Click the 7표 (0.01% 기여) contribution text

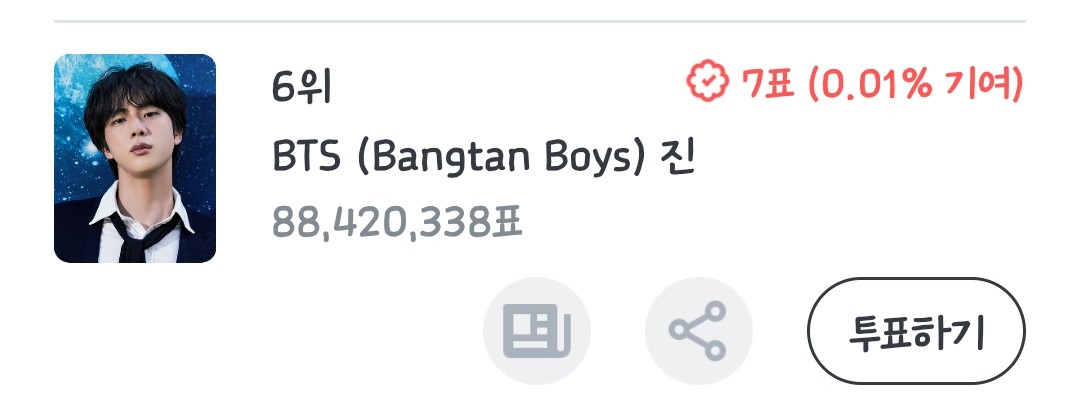pos(883,83)
